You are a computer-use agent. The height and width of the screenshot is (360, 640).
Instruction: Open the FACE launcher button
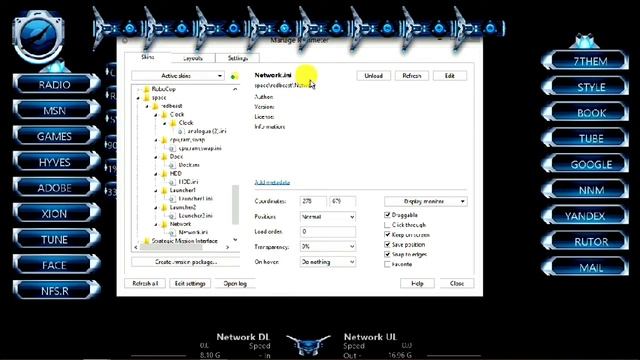55,265
